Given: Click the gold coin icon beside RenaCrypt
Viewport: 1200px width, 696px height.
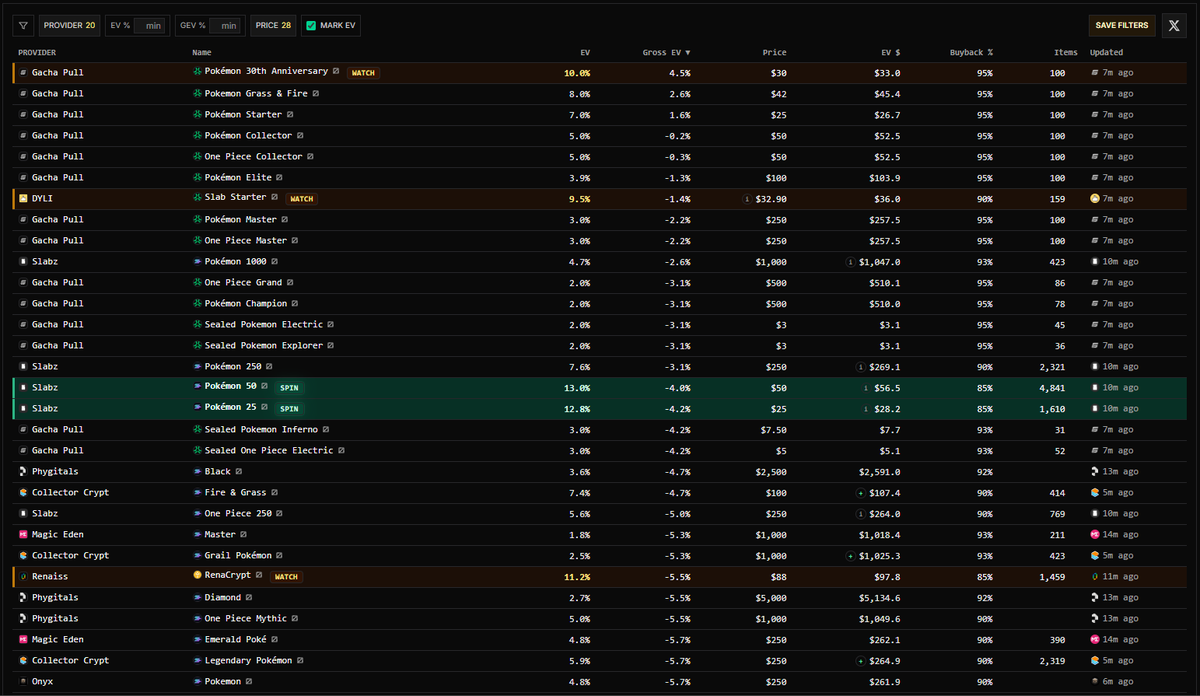Looking at the screenshot, I should (197, 576).
